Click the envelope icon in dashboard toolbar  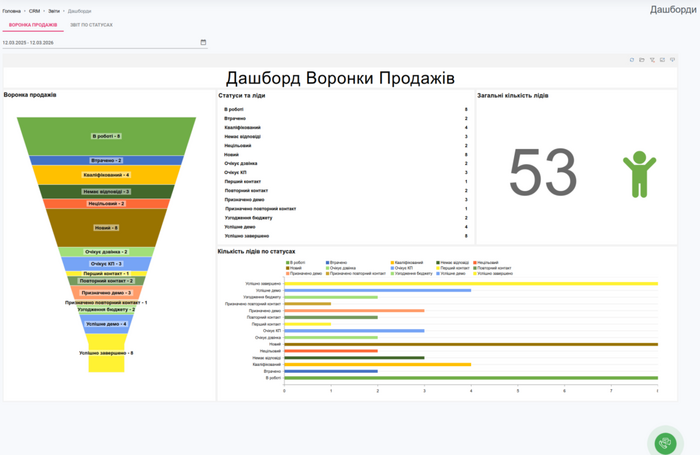(662, 60)
